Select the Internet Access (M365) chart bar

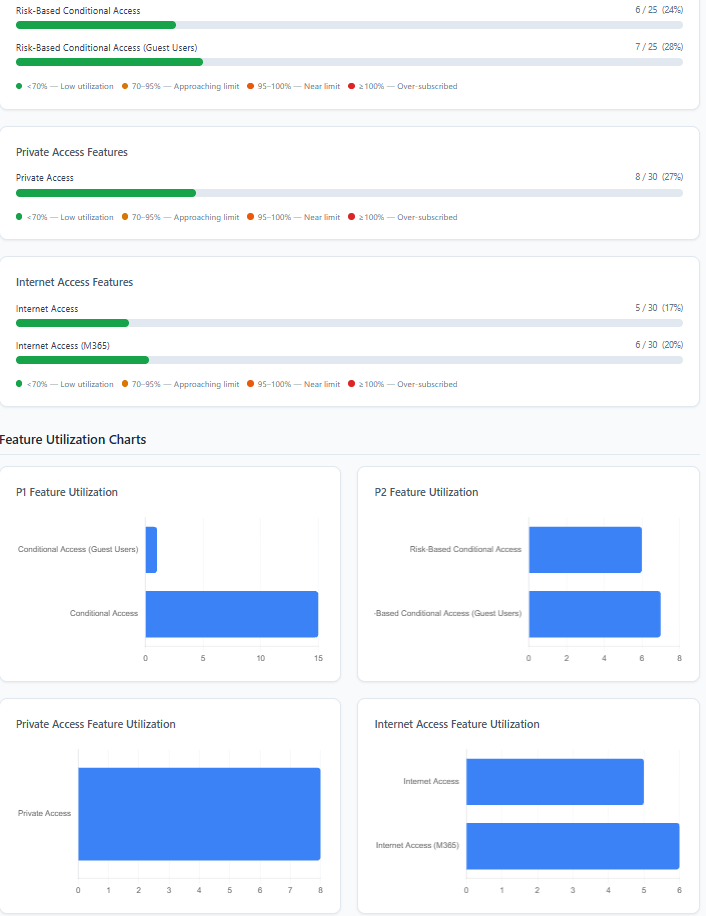572,846
